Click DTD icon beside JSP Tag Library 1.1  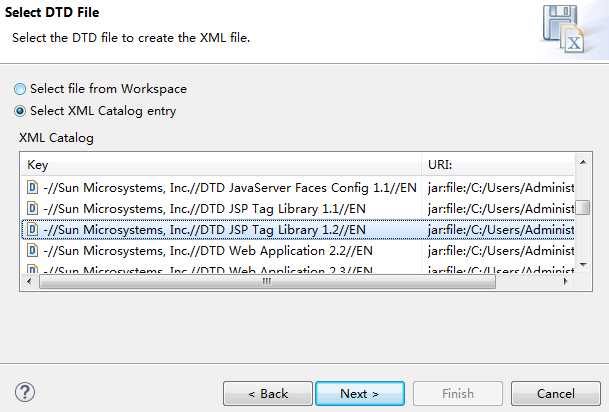[32, 208]
